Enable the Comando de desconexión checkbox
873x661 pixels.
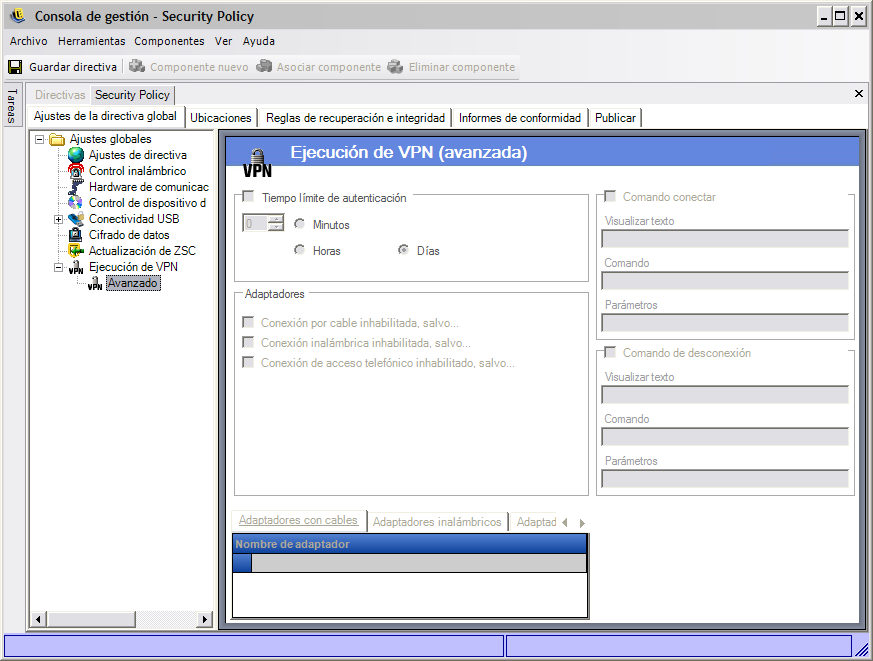point(610,352)
